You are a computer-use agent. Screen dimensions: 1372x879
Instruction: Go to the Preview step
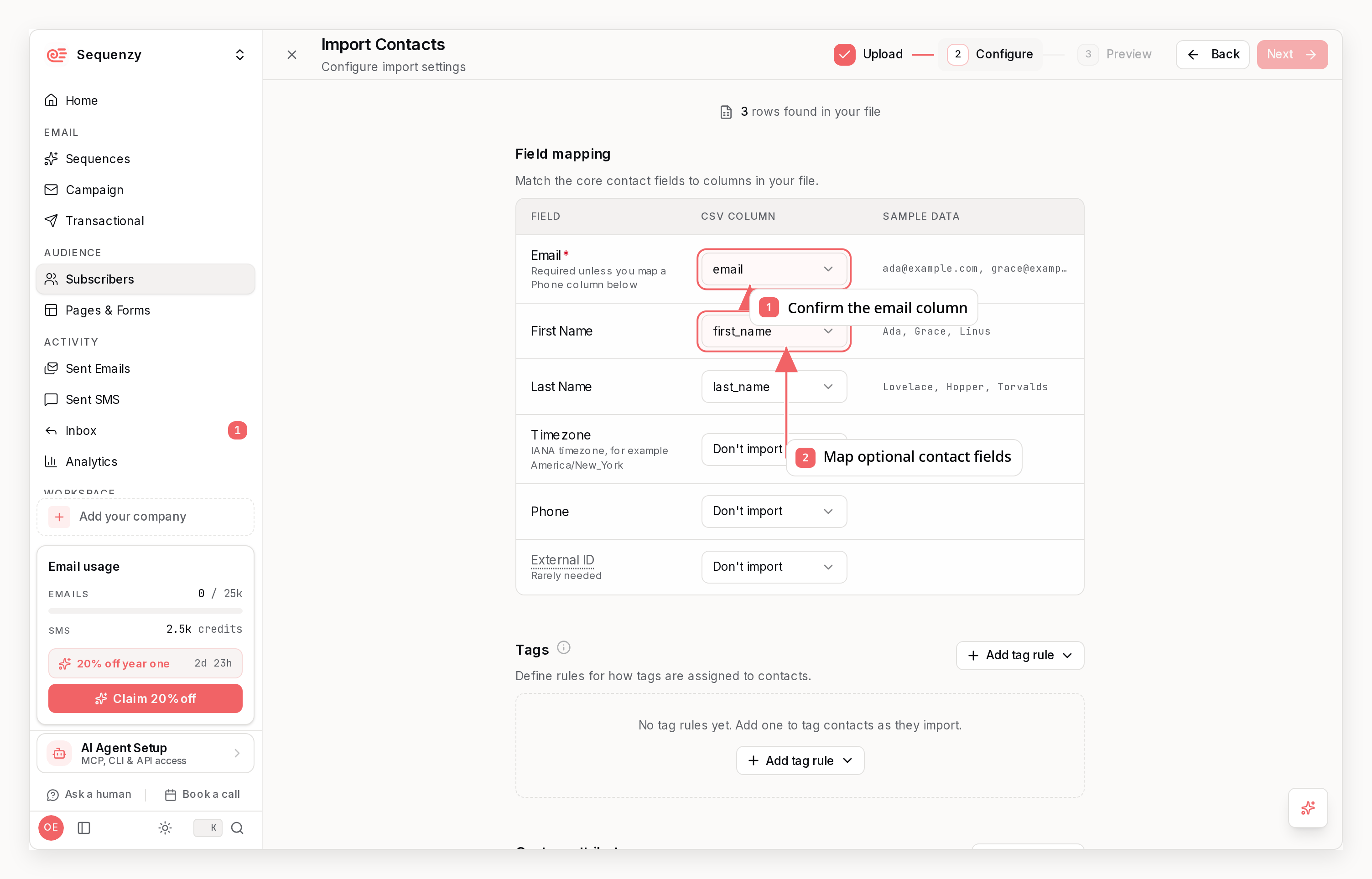1115,54
